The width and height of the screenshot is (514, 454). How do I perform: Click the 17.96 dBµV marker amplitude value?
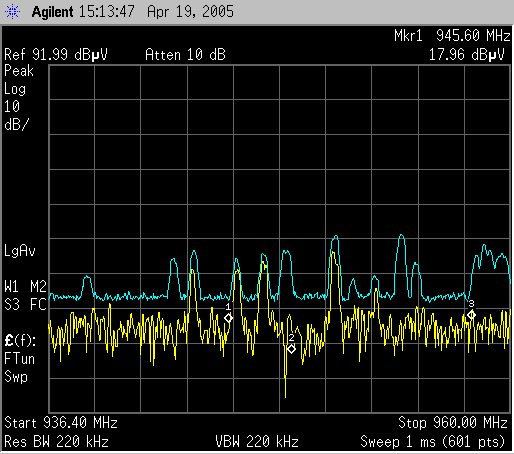point(466,54)
